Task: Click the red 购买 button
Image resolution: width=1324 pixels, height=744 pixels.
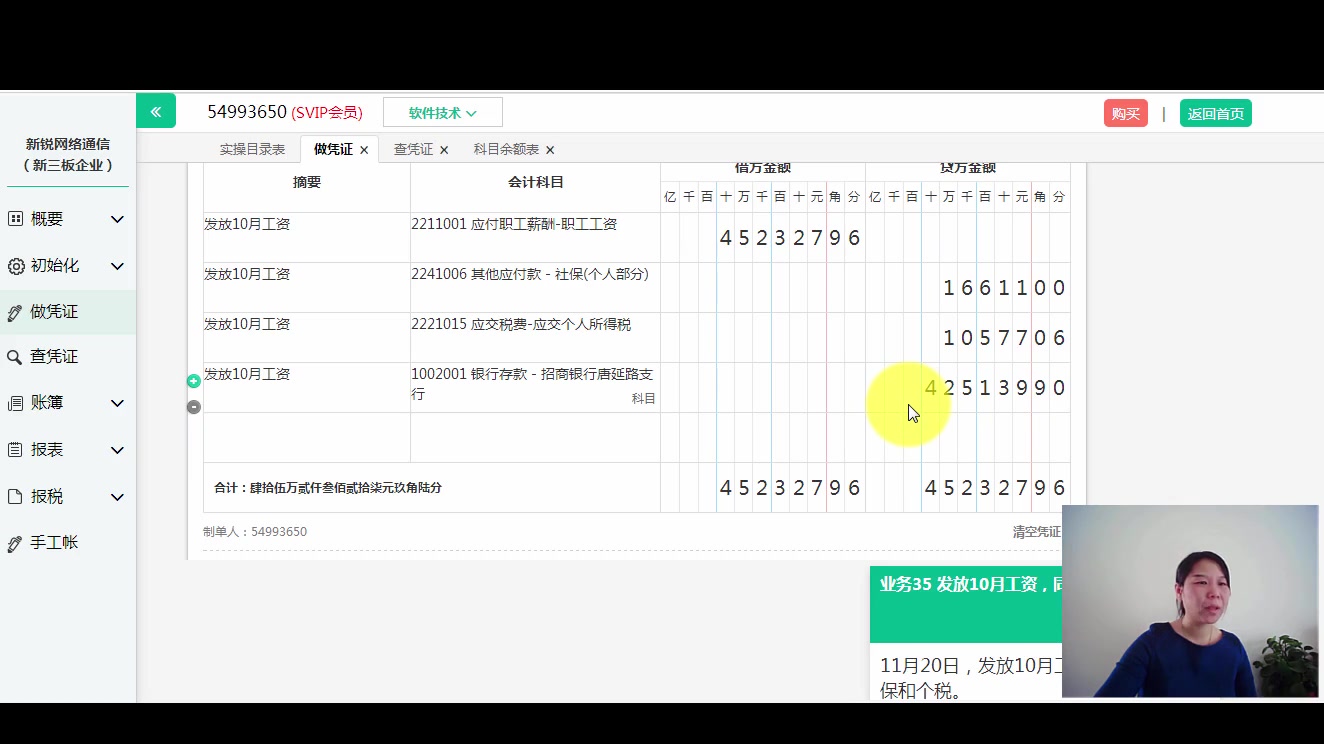Action: point(1125,113)
